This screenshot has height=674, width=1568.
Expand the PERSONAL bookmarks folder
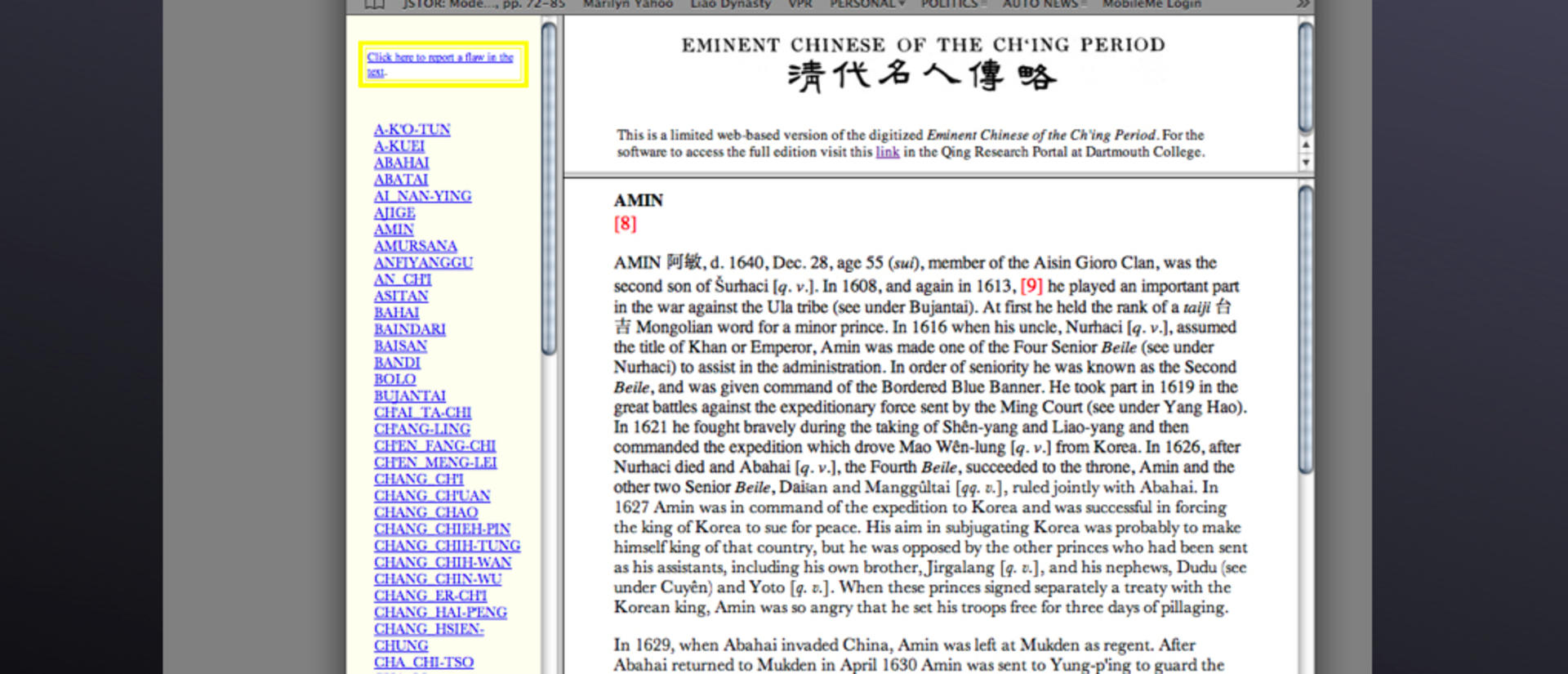point(867,4)
